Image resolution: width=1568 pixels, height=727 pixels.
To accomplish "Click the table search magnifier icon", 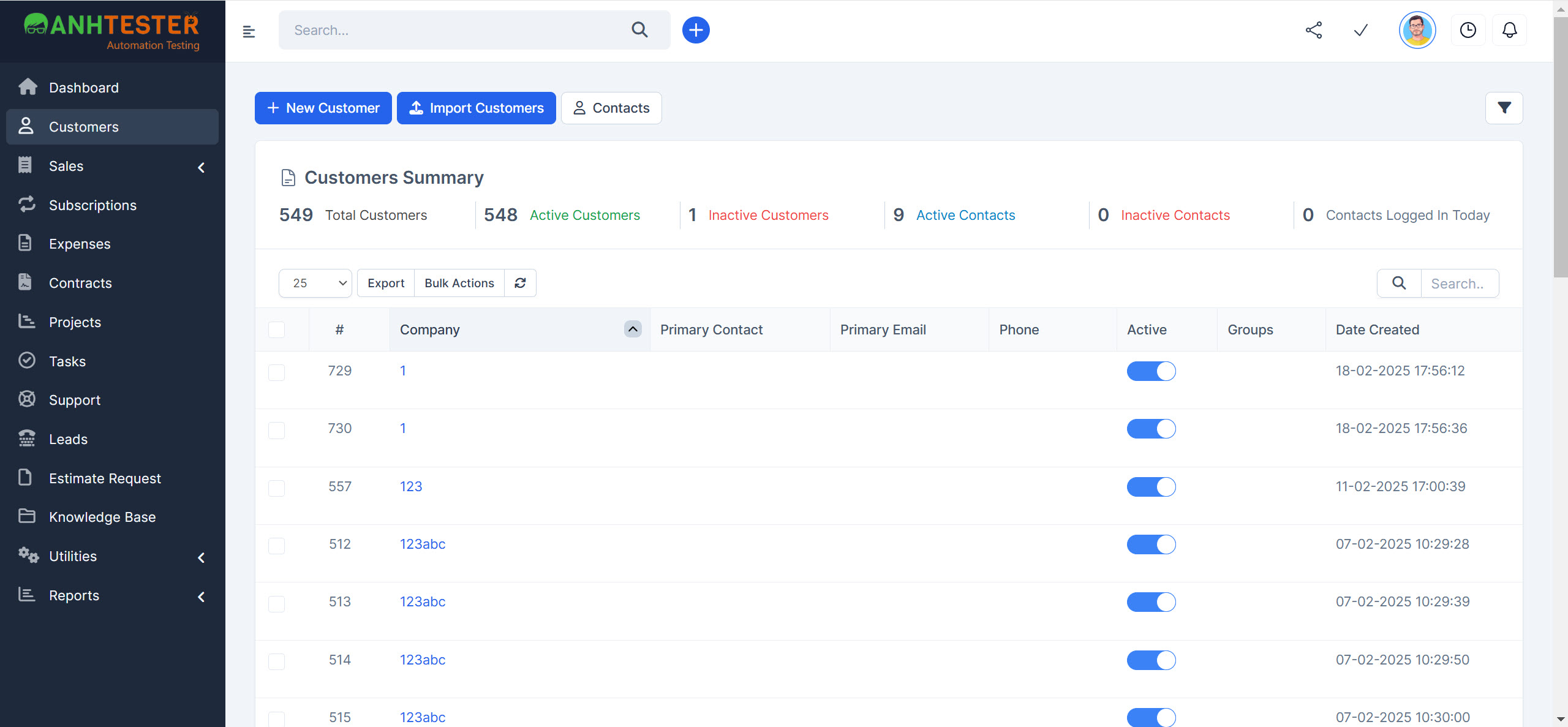I will (1399, 283).
